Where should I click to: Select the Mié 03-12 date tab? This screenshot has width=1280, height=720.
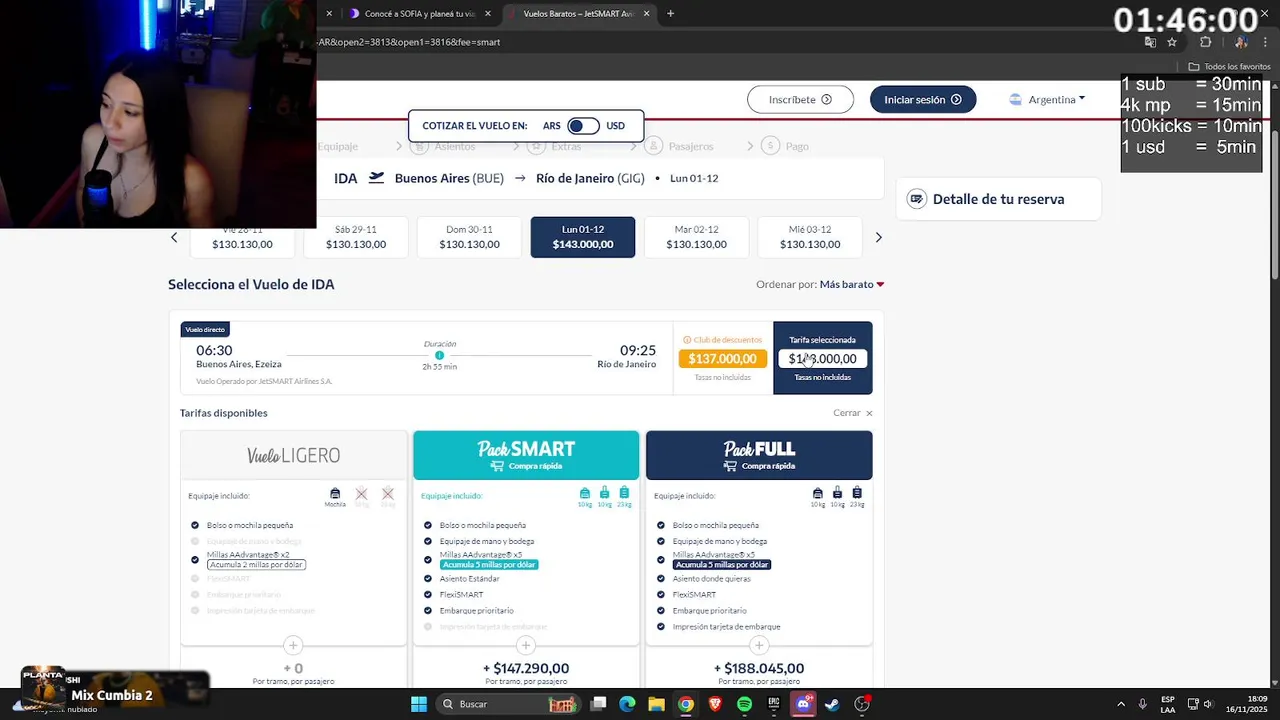coord(810,237)
